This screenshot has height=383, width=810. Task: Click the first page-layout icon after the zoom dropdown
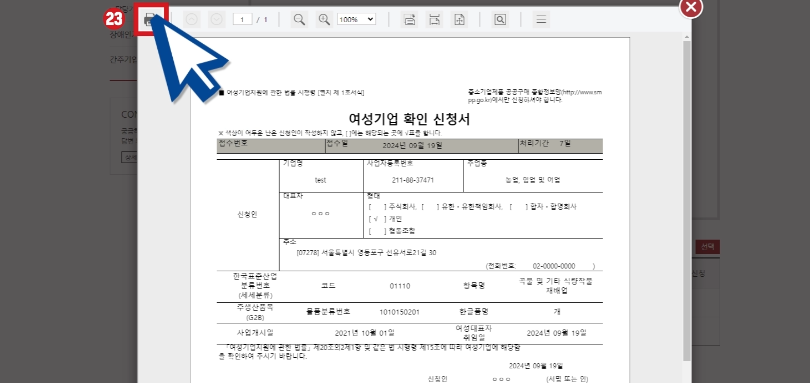click(x=410, y=20)
